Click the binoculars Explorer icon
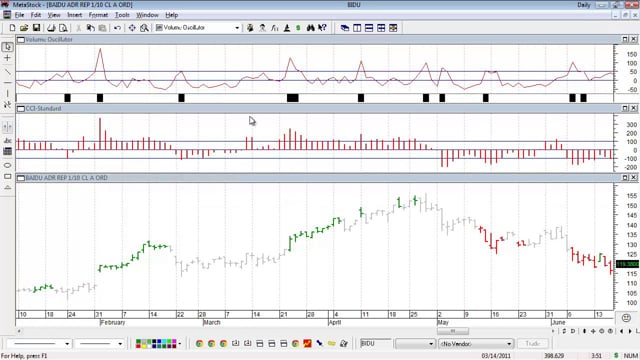 click(x=311, y=28)
